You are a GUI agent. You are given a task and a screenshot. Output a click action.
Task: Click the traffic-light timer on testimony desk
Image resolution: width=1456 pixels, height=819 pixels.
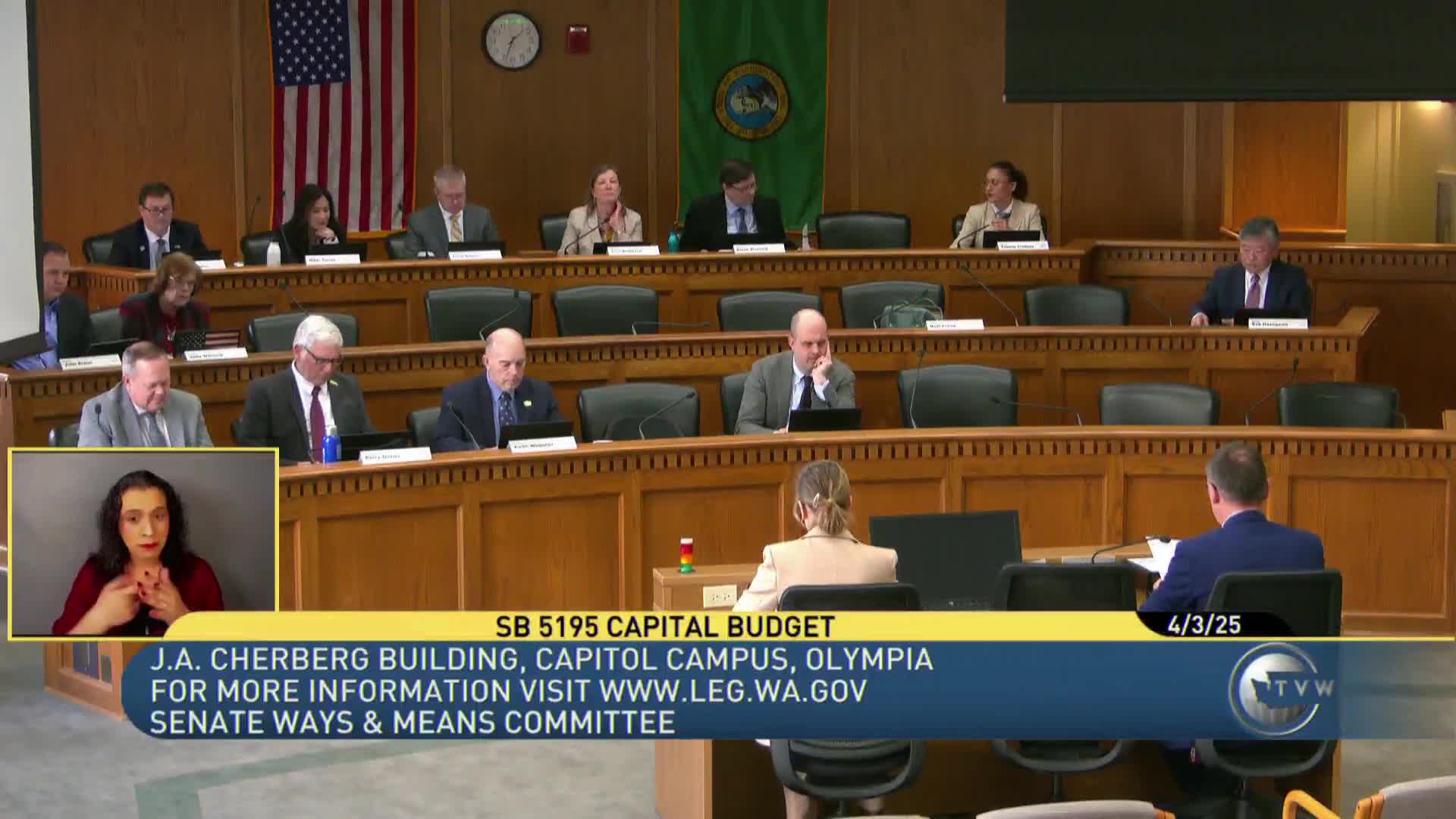coord(686,555)
